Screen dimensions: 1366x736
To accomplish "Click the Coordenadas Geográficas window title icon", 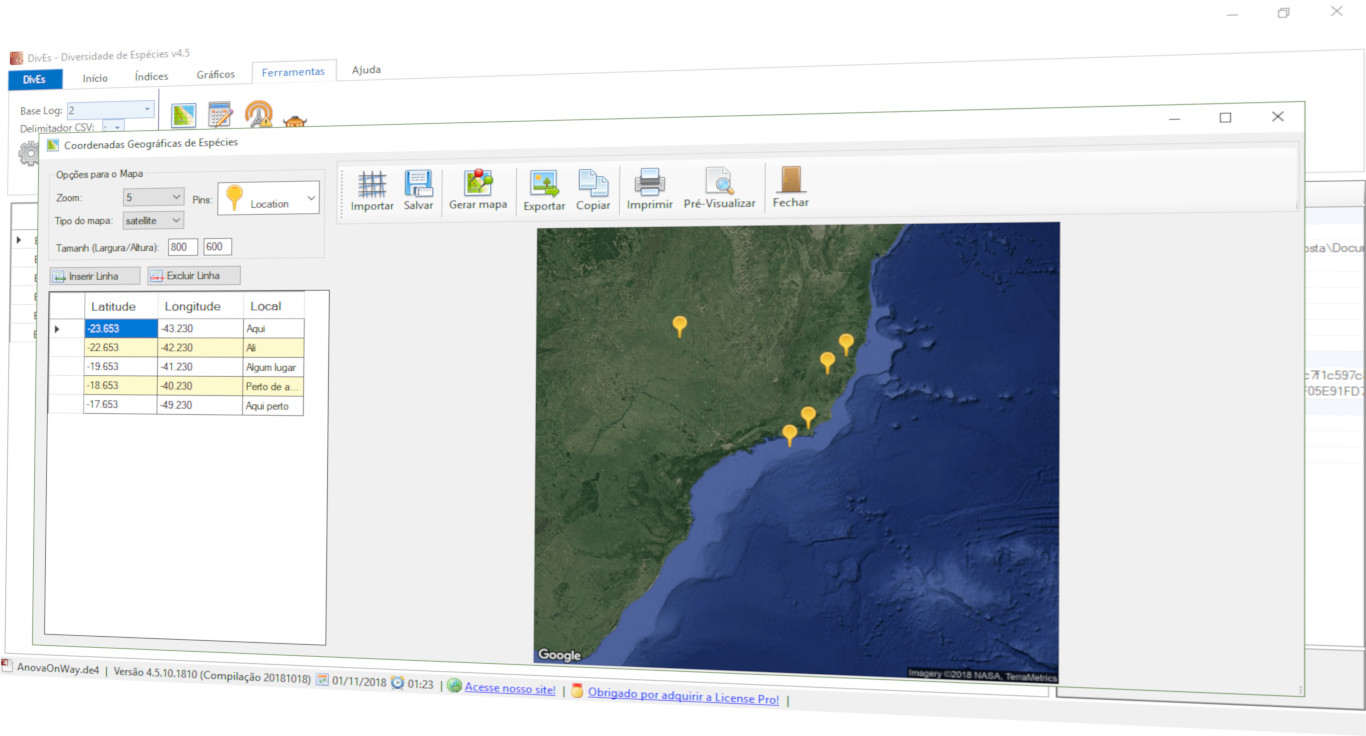I will [x=53, y=145].
